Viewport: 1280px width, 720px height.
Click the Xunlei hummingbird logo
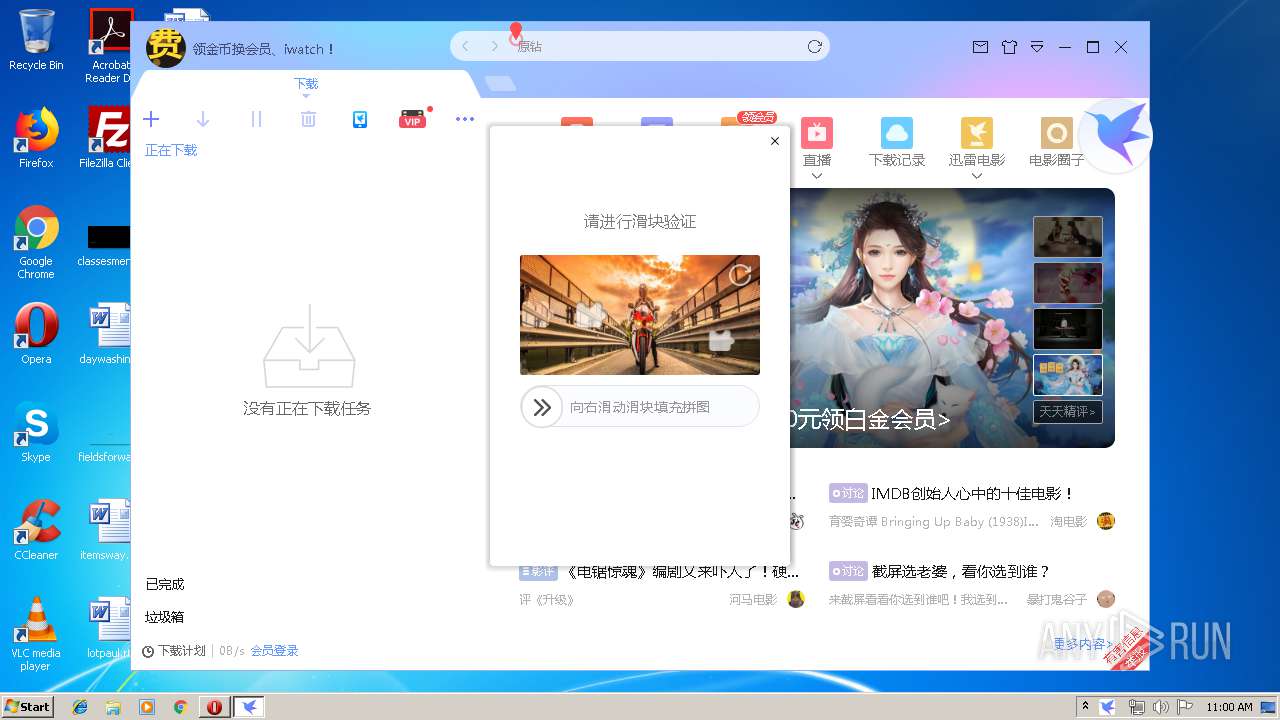point(1117,136)
